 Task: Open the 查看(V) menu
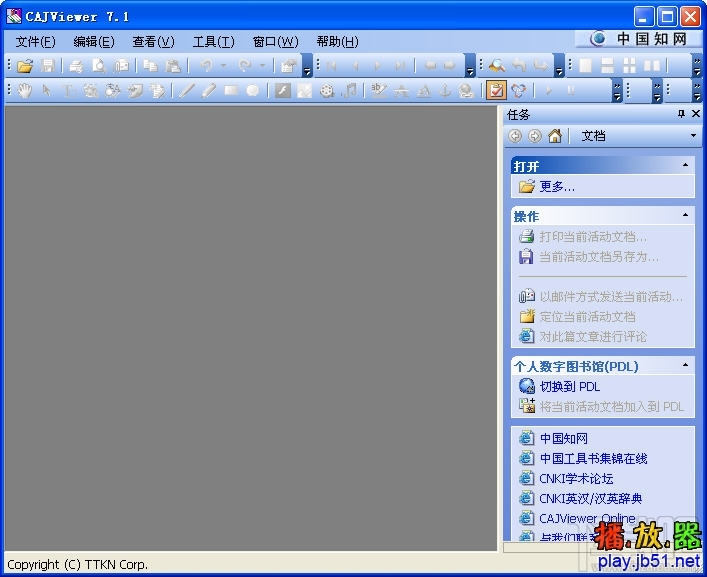point(154,42)
